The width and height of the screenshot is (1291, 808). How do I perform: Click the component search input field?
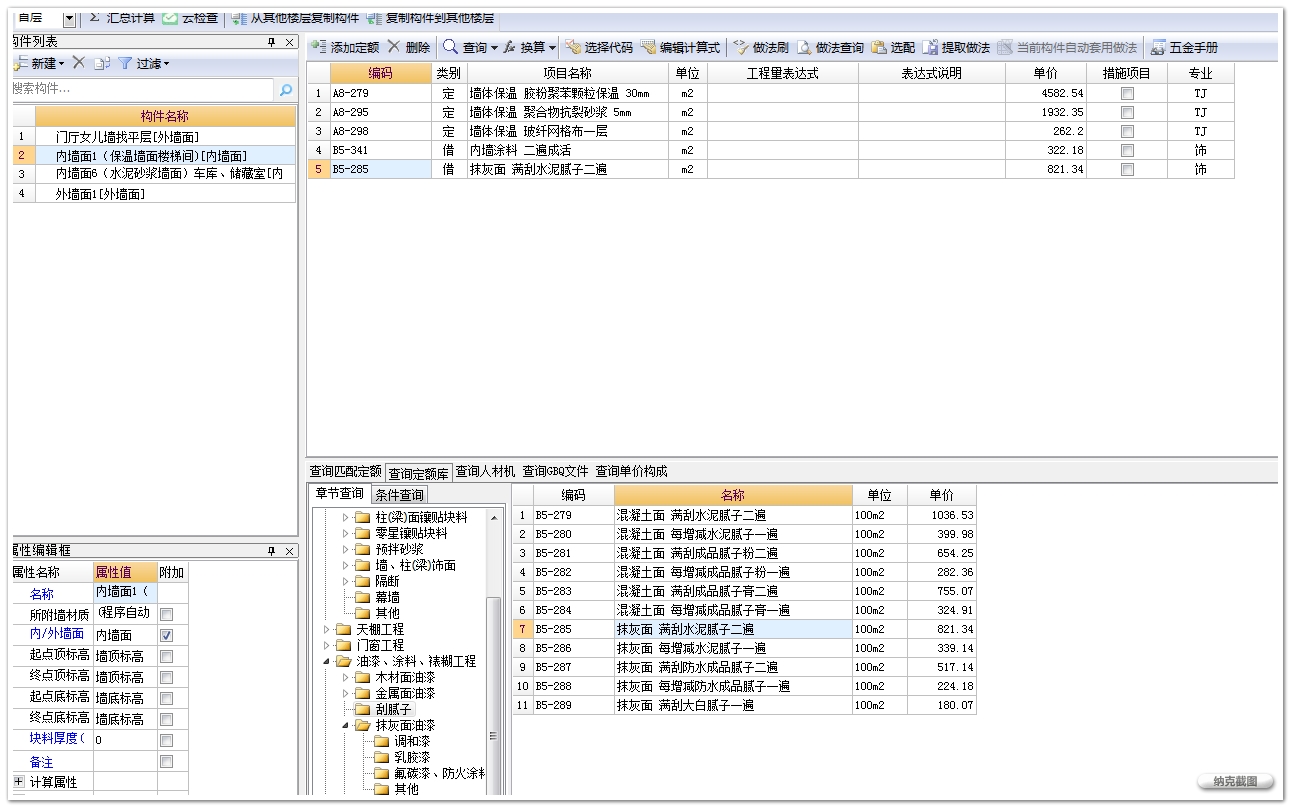[x=140, y=89]
